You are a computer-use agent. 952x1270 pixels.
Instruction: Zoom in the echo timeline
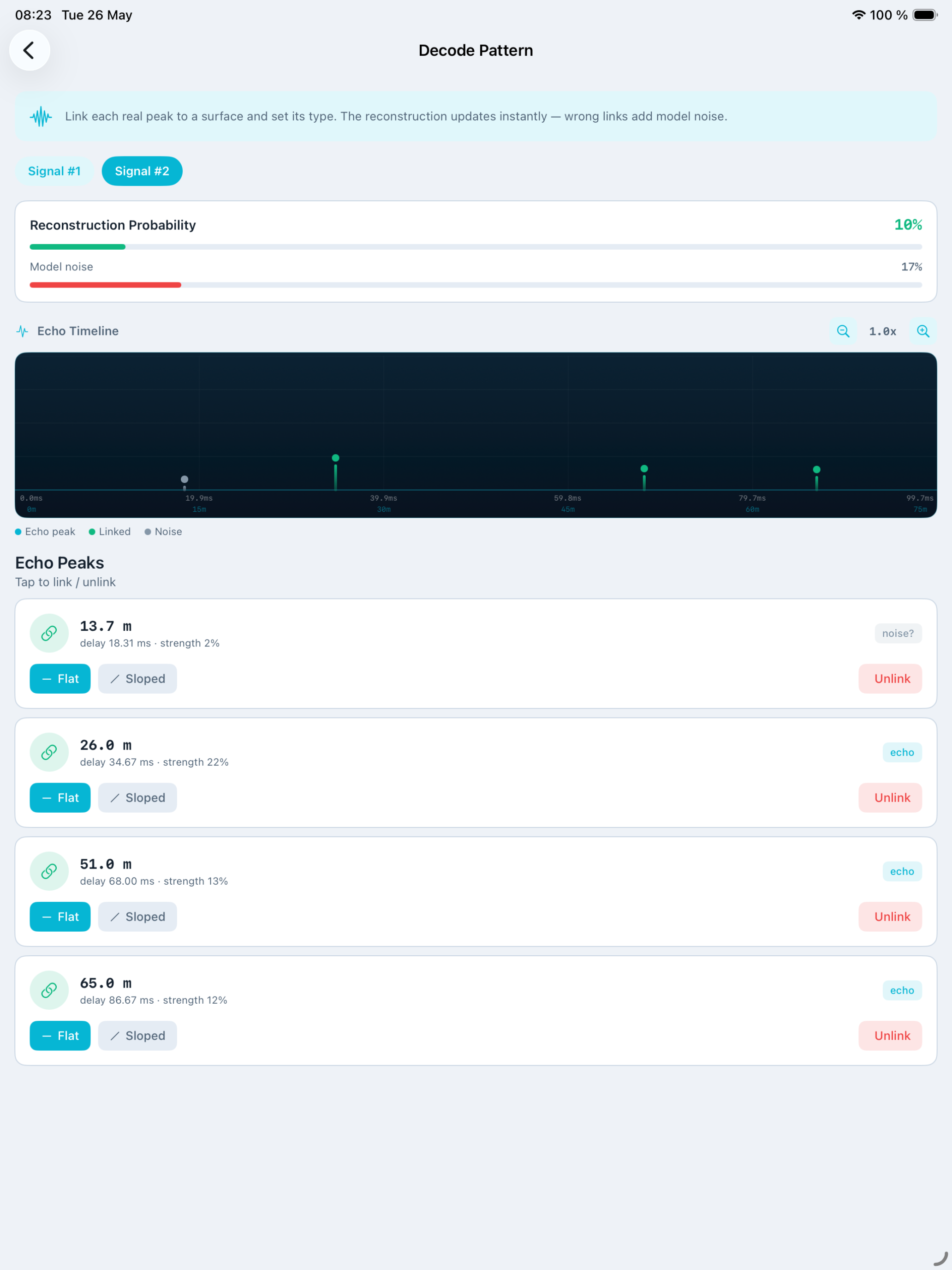[x=923, y=331]
